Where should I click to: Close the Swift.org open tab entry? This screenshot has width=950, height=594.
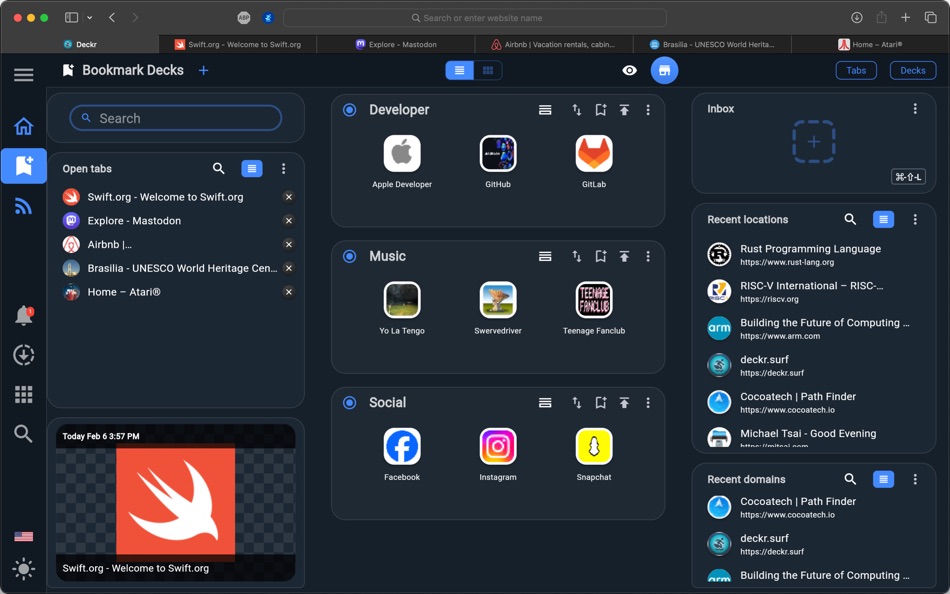pyautogui.click(x=289, y=197)
